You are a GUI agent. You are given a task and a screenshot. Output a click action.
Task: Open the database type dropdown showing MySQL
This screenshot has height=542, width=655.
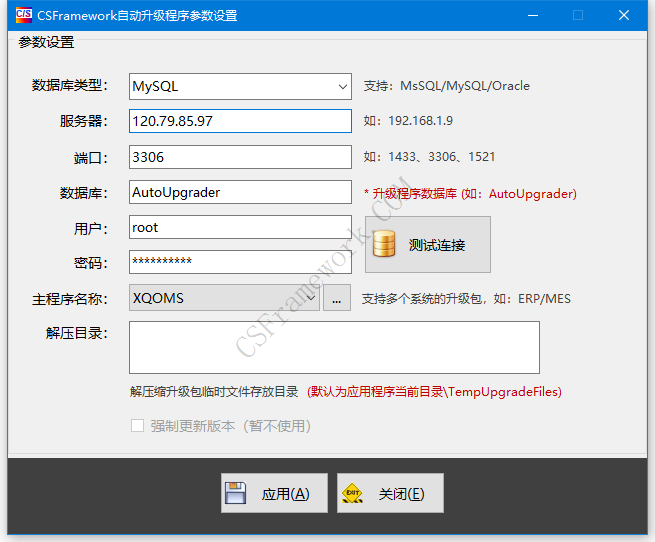pos(240,87)
